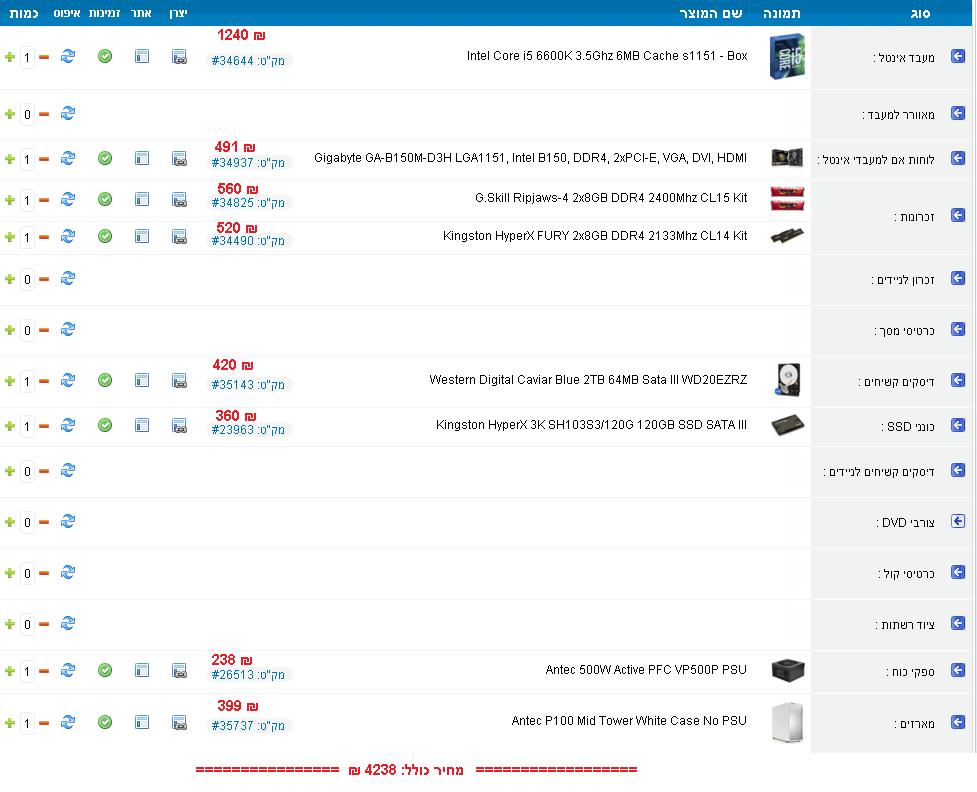
Task: Open Intel Core i5 box thumbnail
Action: [787, 57]
